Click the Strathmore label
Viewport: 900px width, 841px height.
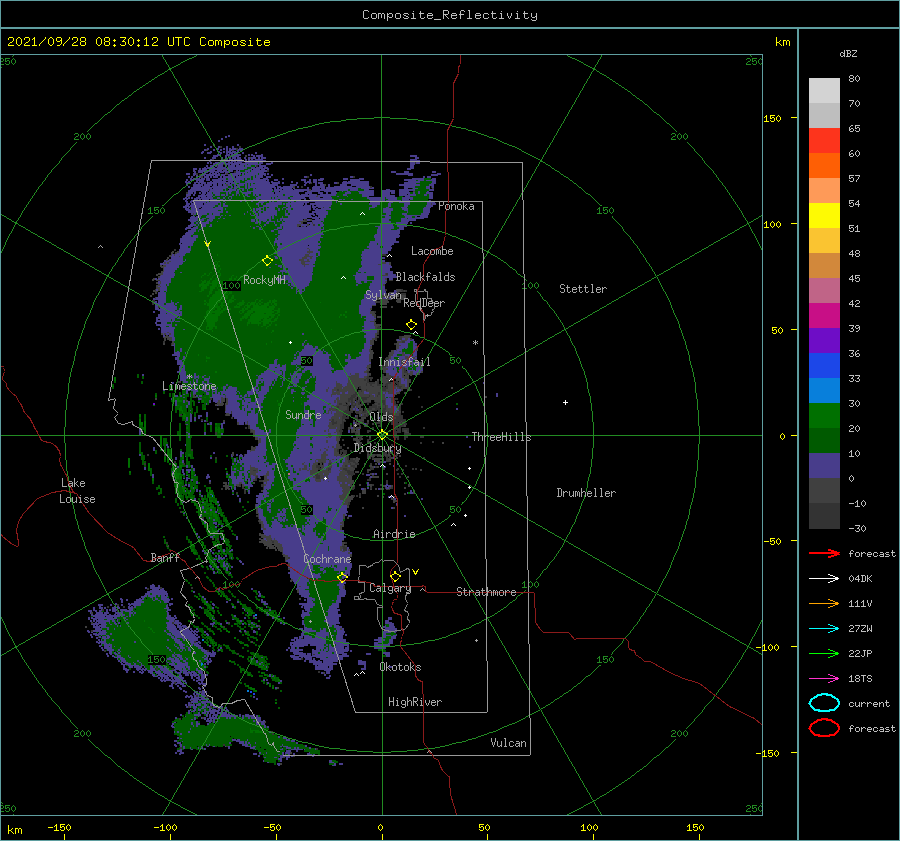pos(486,592)
